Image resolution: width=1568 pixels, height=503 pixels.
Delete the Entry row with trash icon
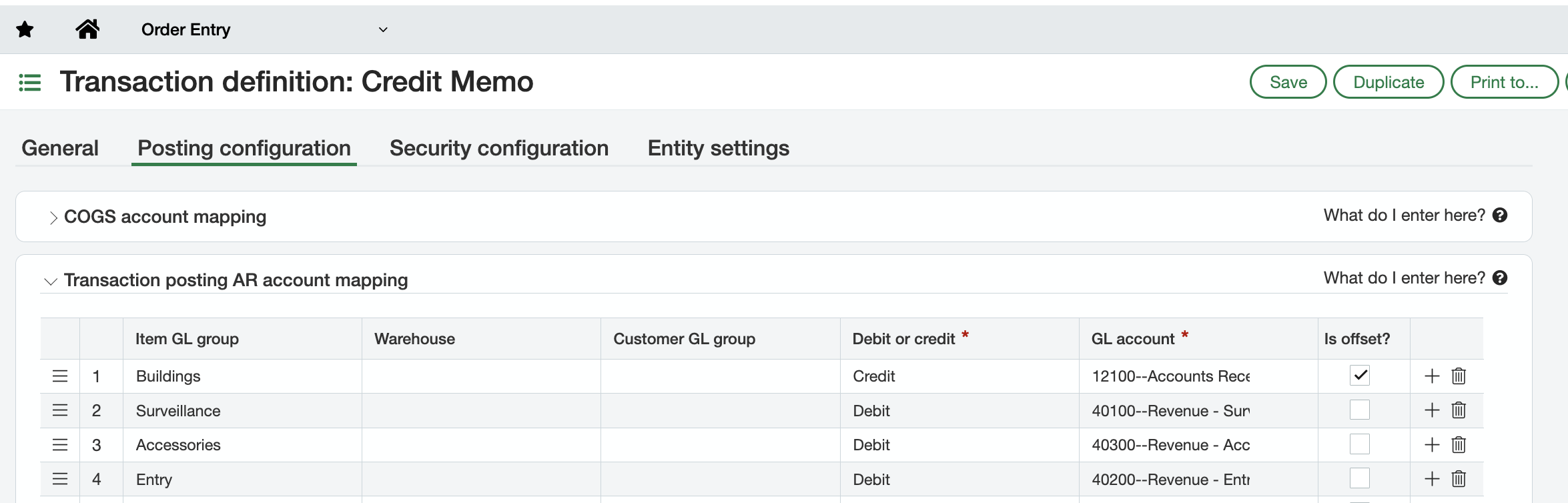tap(1459, 479)
